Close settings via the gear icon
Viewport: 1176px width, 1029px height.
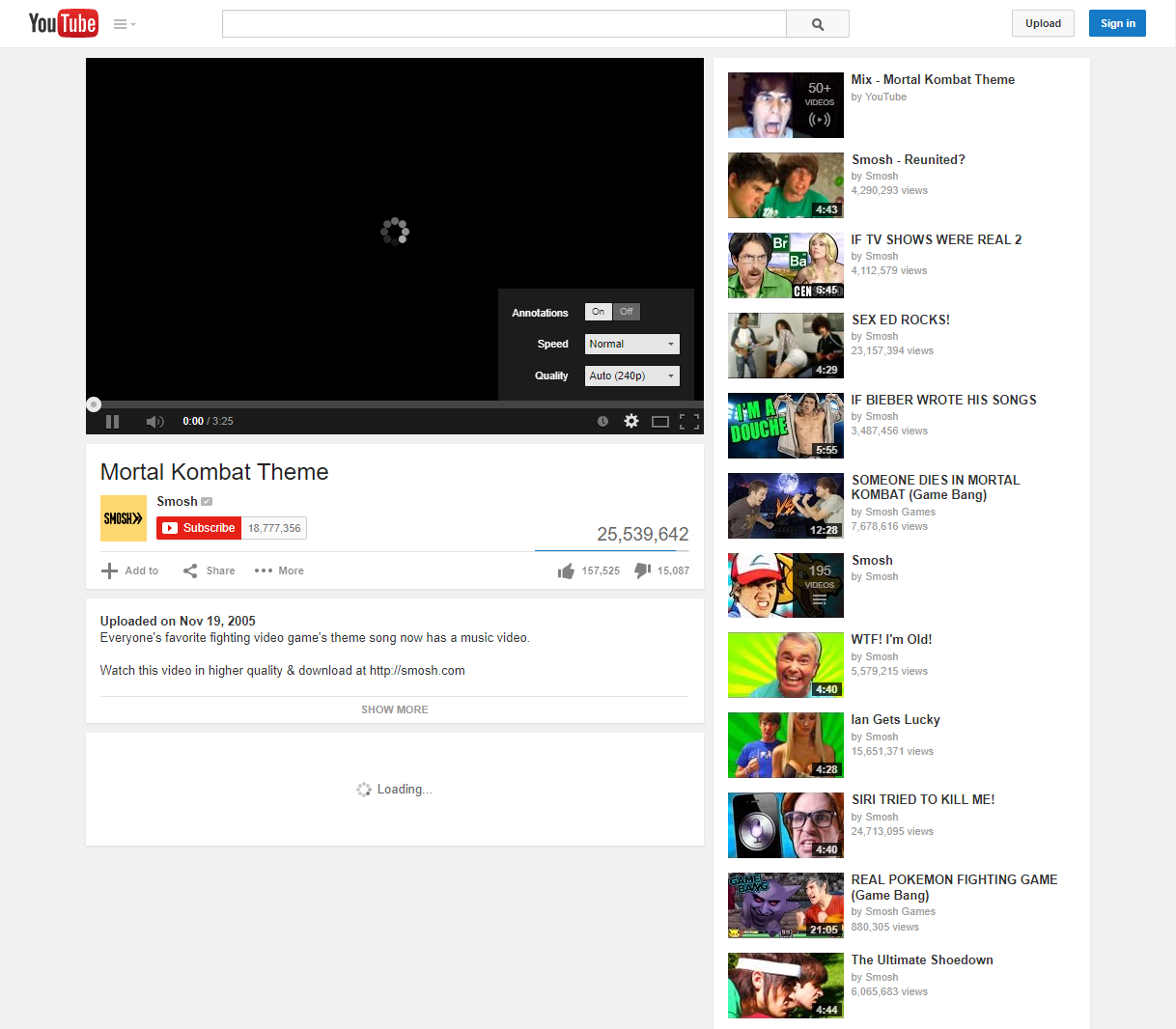tap(631, 422)
